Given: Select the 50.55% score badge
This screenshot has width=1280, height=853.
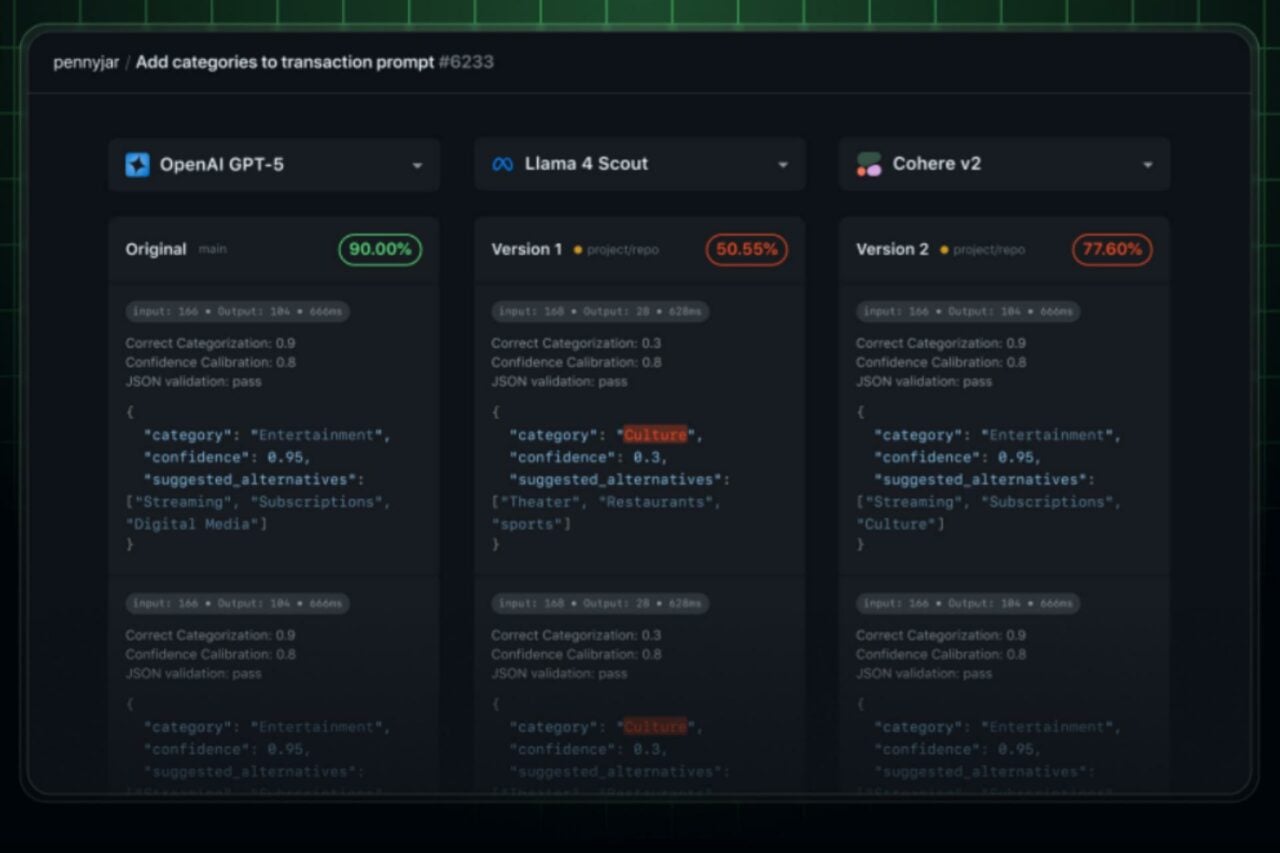Looking at the screenshot, I should point(746,250).
